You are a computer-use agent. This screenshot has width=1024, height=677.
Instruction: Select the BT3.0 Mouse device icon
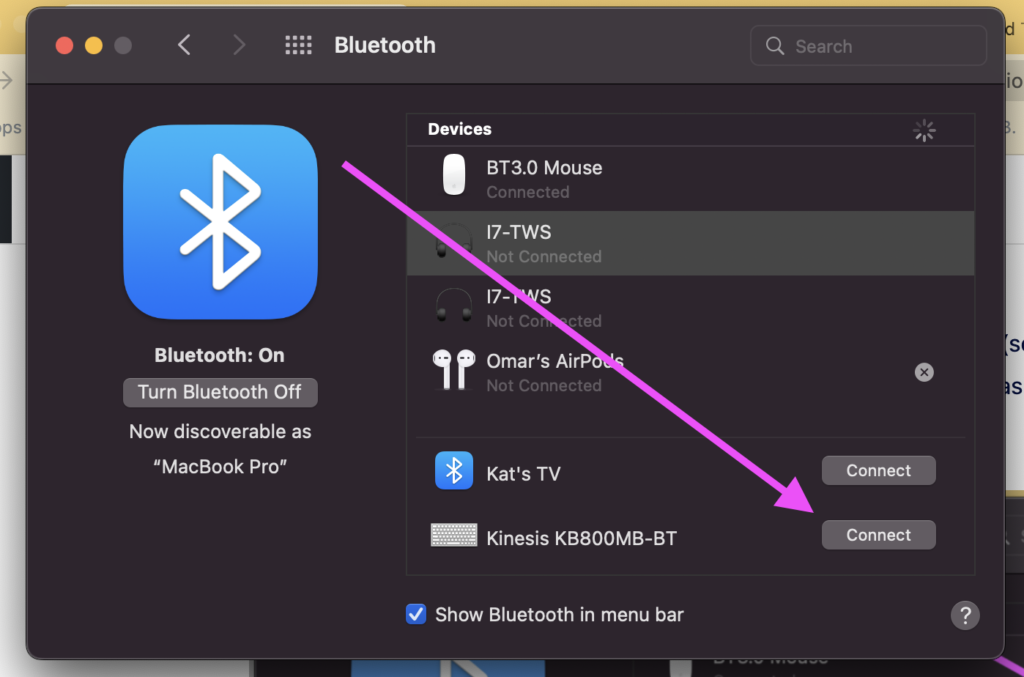tap(454, 176)
